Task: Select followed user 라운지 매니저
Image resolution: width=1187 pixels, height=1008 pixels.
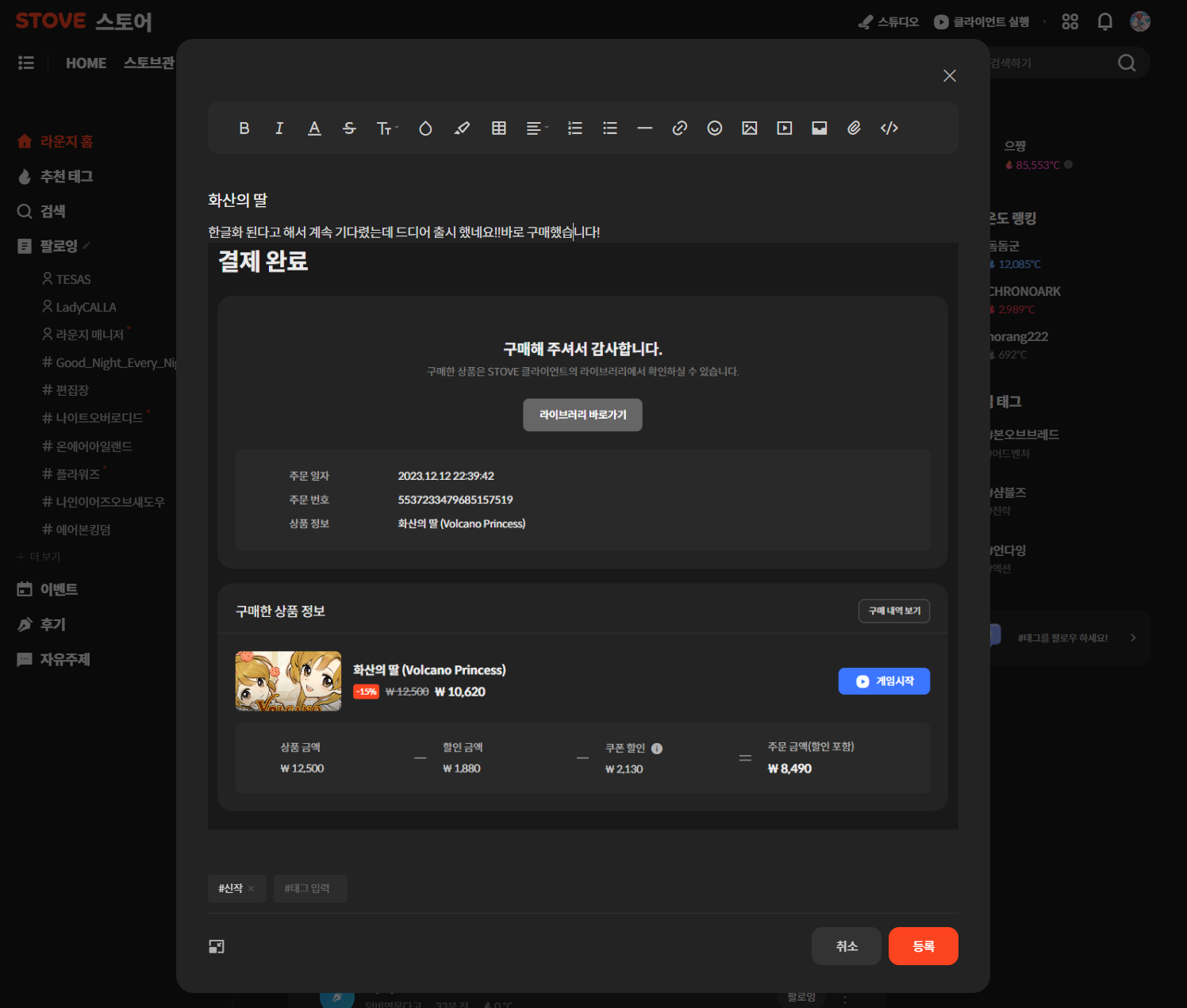Action: click(83, 335)
